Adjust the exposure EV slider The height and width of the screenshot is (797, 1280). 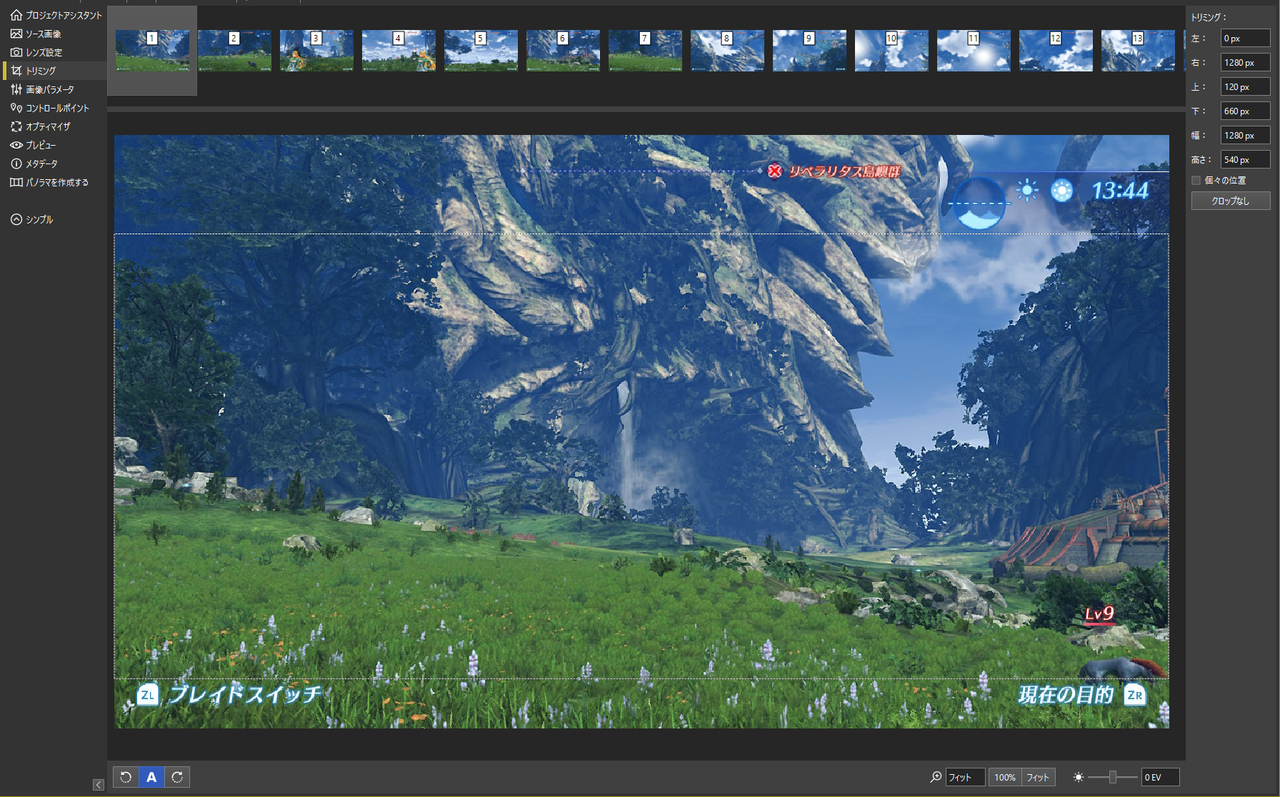point(1112,777)
